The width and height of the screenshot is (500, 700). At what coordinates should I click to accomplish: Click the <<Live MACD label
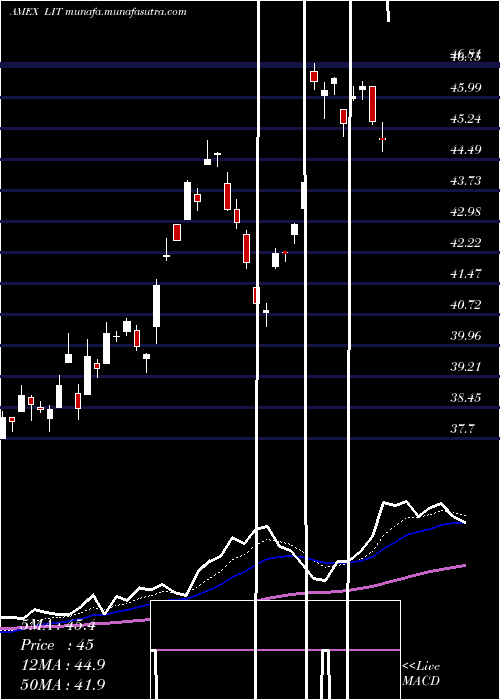pos(421,674)
